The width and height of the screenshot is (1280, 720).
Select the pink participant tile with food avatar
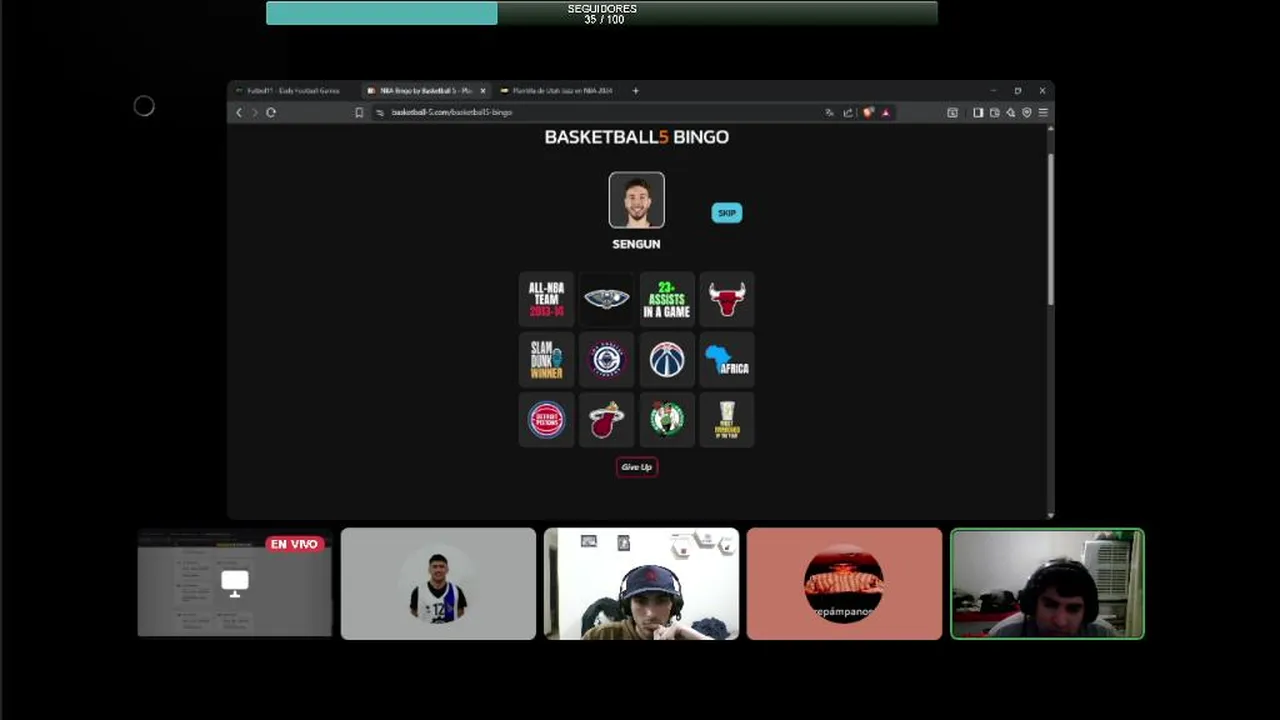(844, 584)
